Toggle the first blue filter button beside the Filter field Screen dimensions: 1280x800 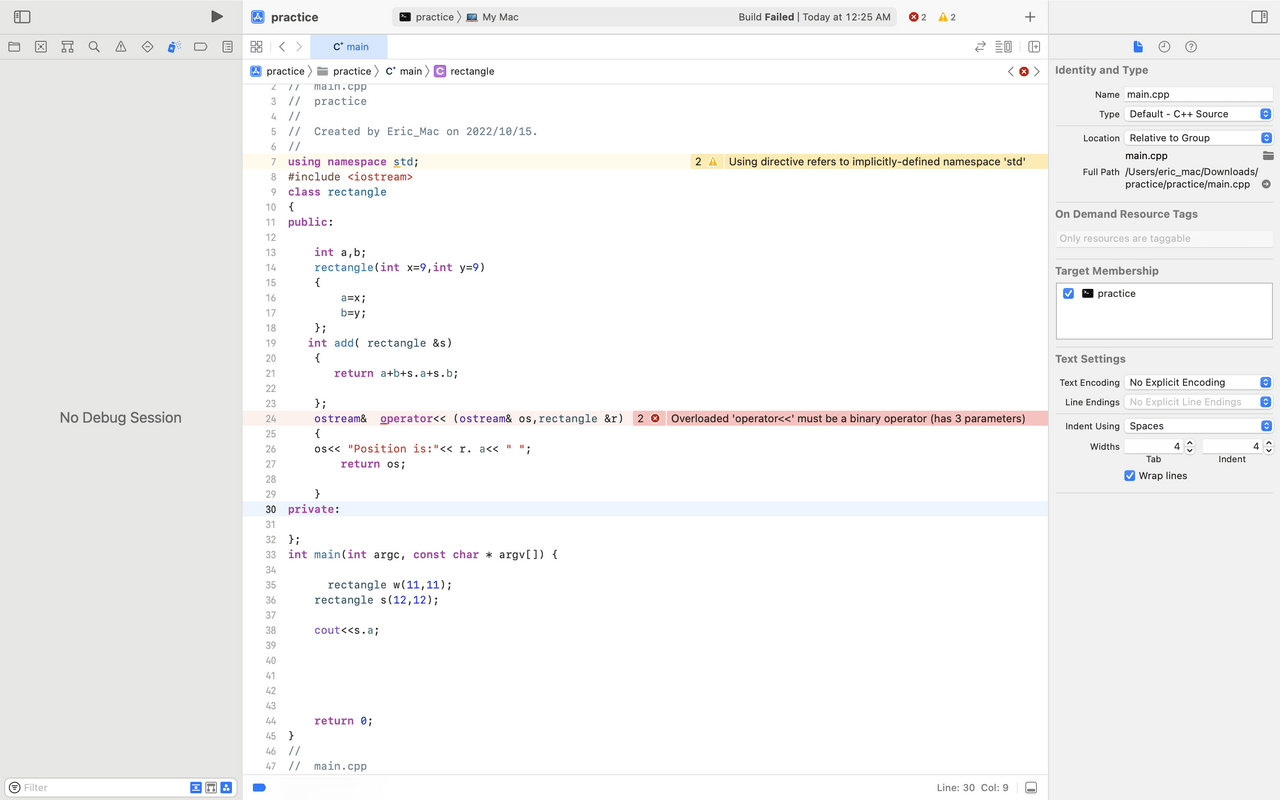click(196, 788)
